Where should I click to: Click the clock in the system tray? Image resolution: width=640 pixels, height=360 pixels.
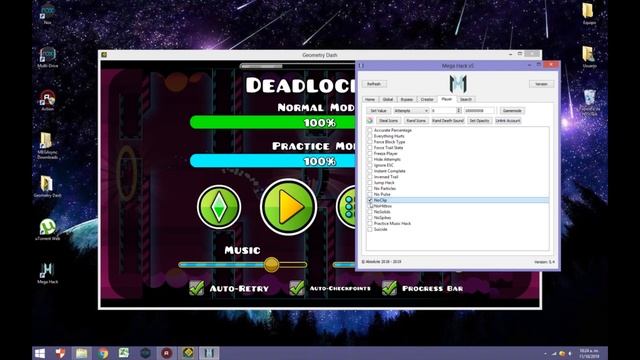coord(589,353)
